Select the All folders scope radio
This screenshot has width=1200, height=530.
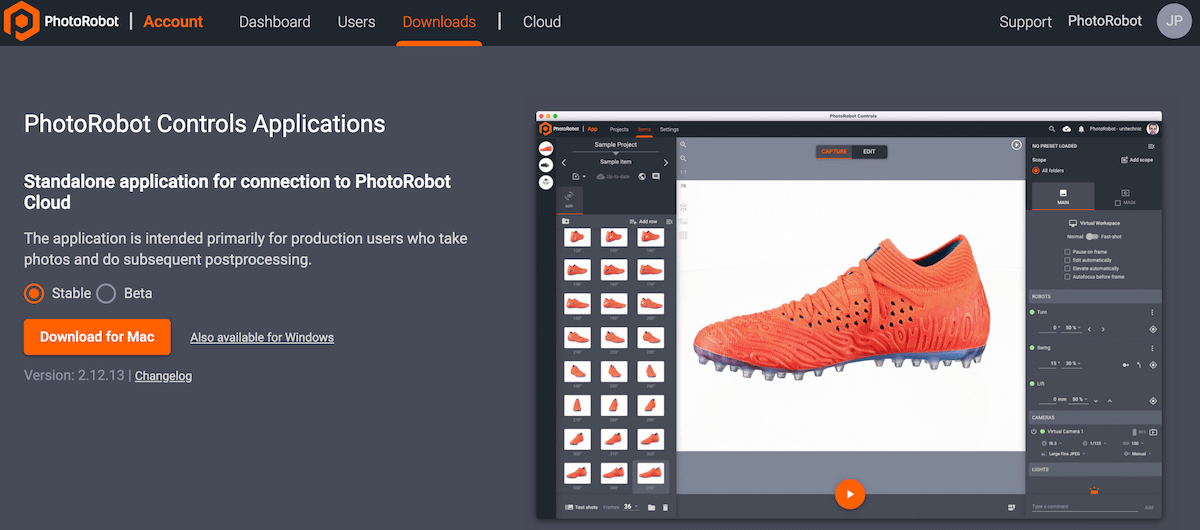1035,171
